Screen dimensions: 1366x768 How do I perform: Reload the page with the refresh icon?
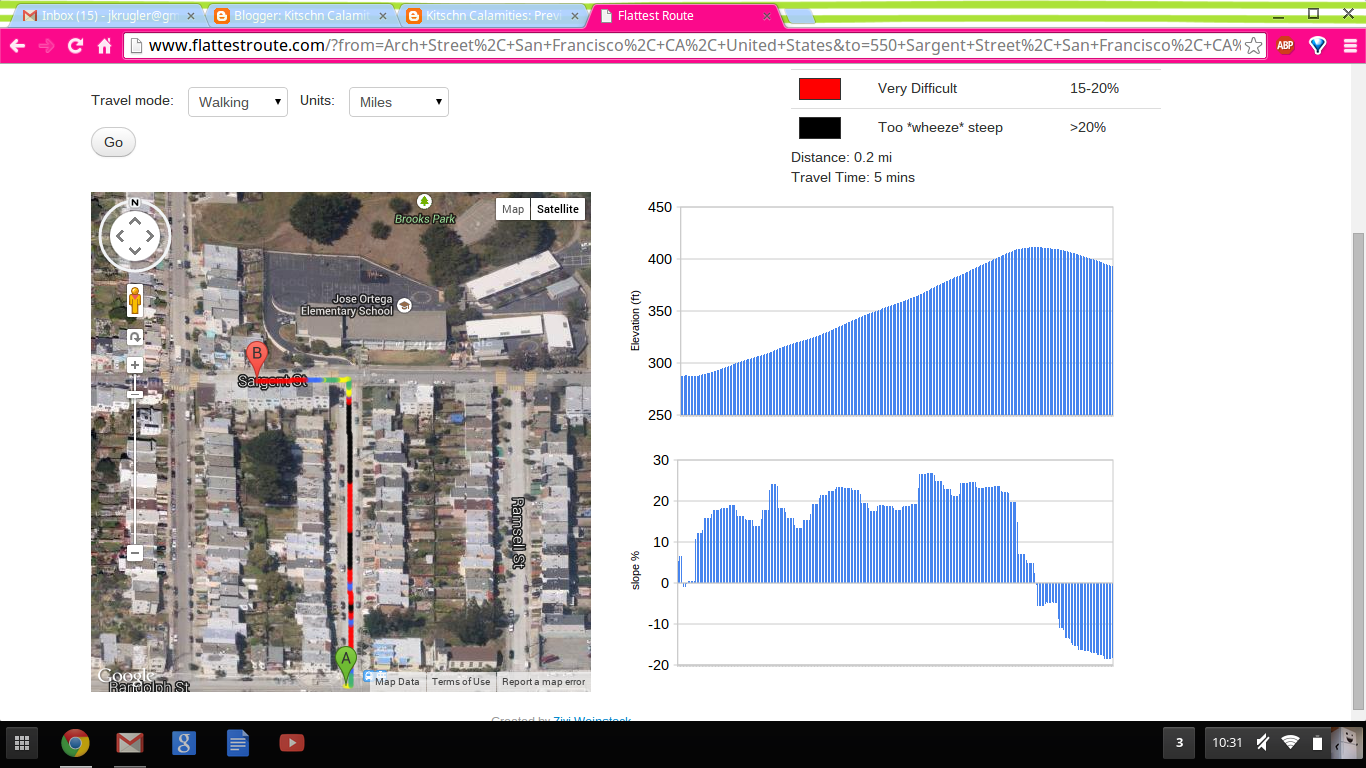[75, 46]
